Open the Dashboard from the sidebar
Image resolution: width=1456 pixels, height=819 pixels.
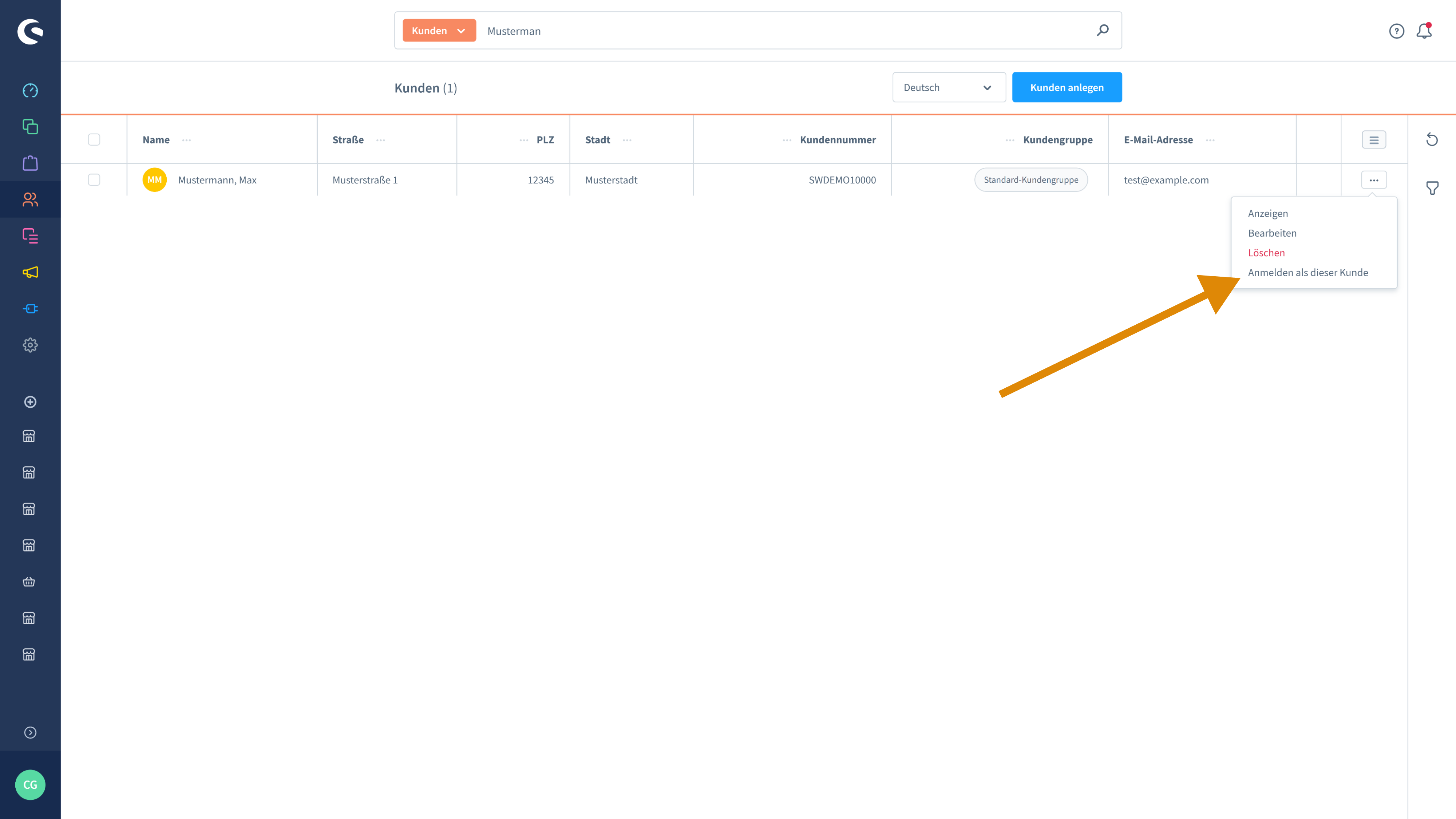point(30,90)
